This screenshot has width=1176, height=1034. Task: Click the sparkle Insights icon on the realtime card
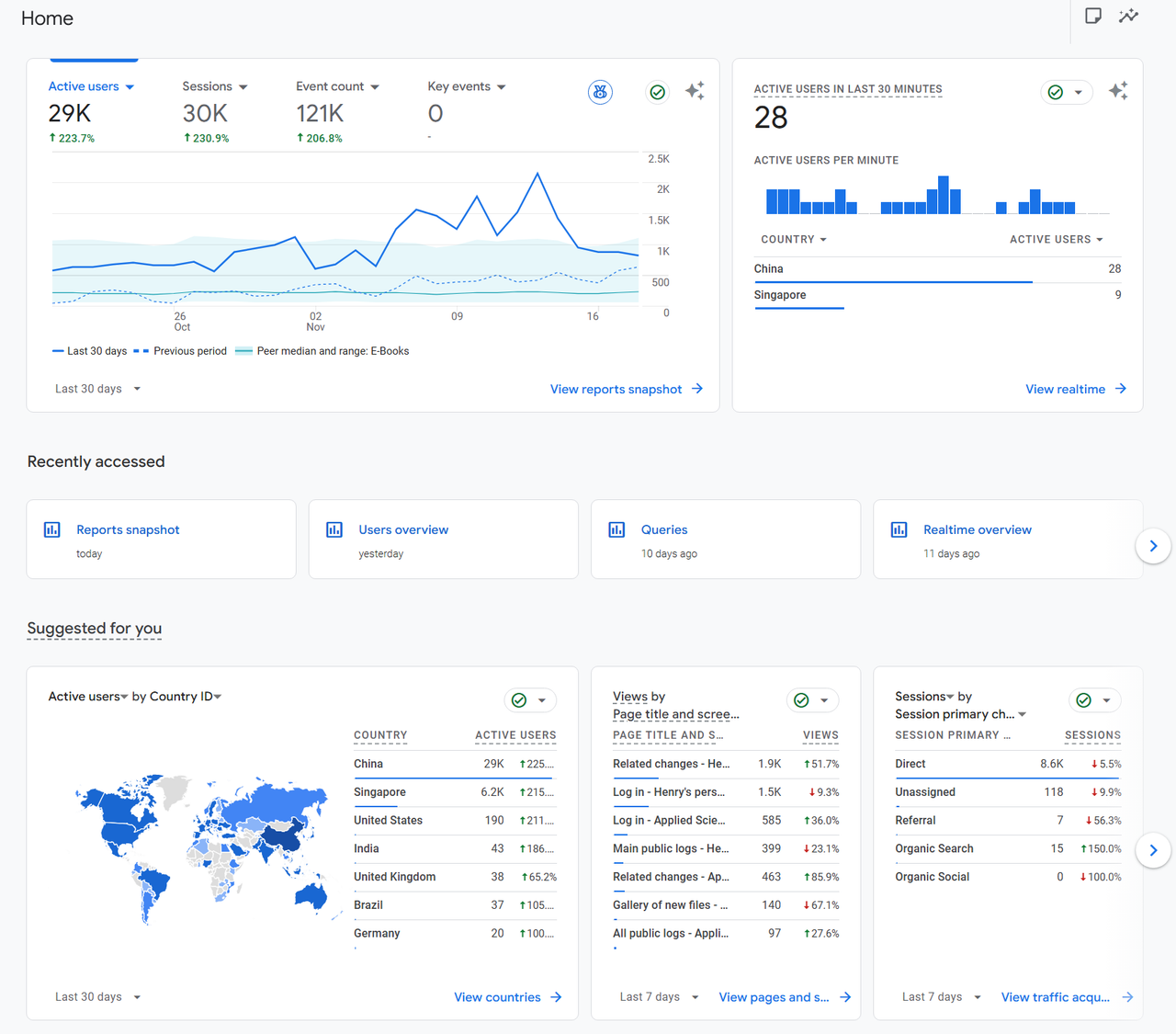[x=1117, y=91]
